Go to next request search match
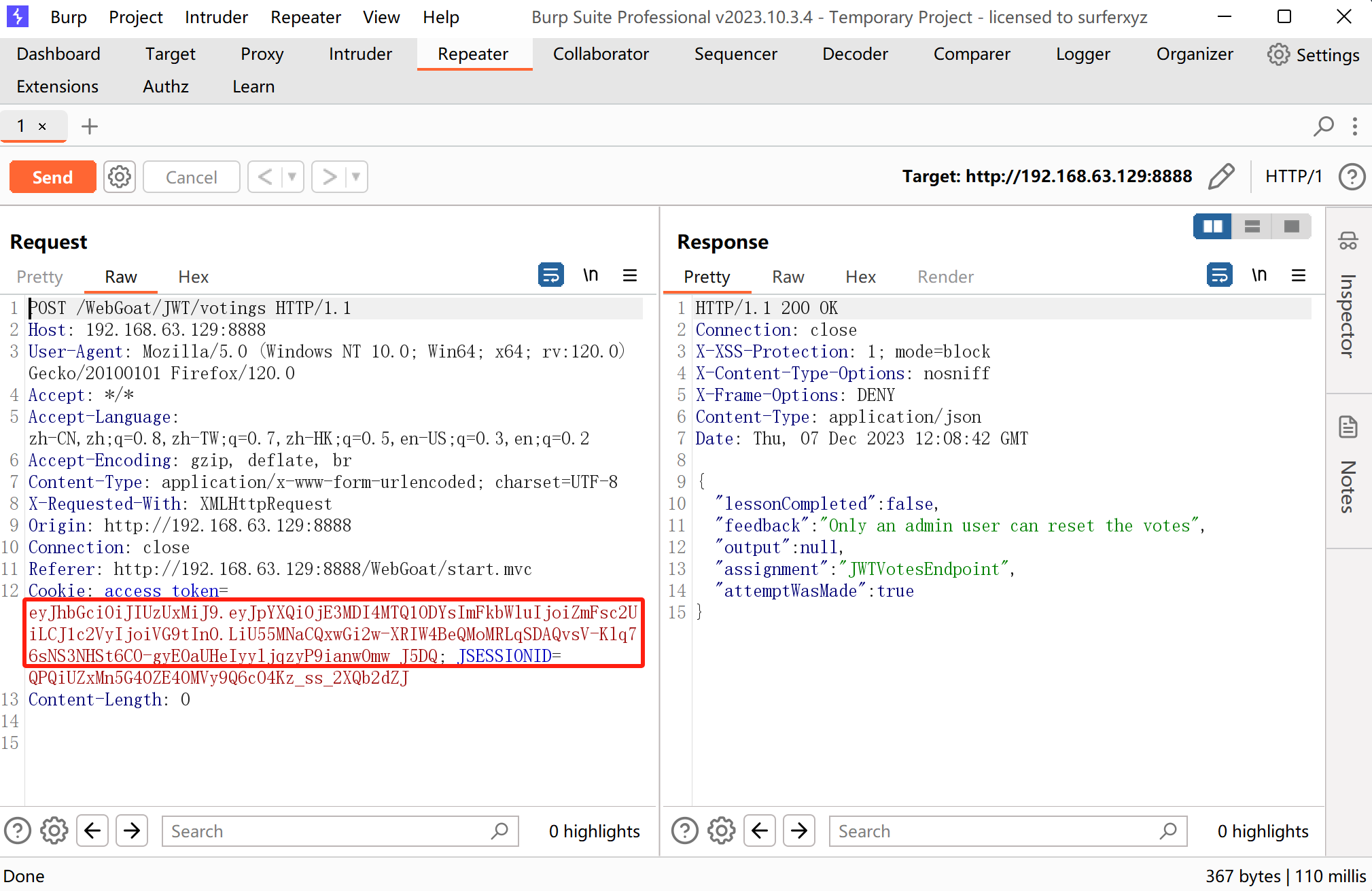 [x=132, y=831]
